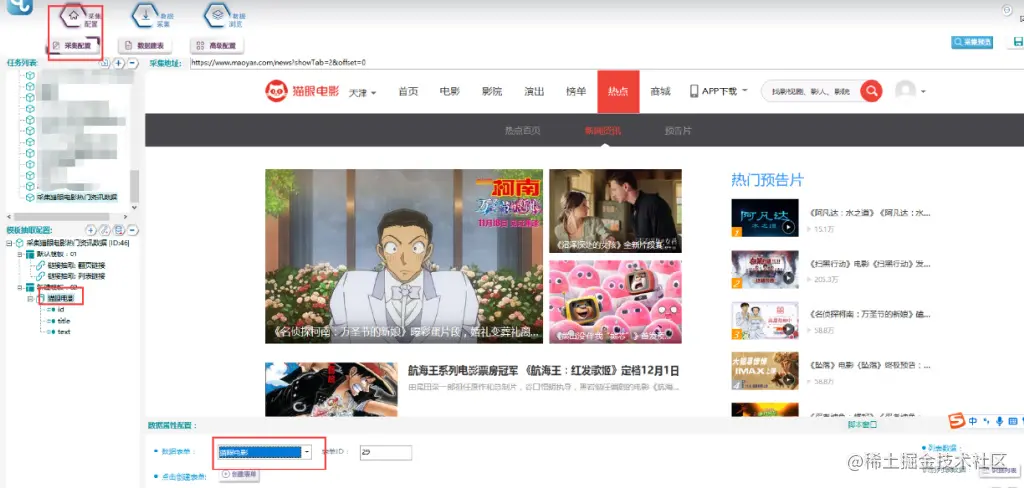
Task: Open the 《坠落》 trailer link
Action: pos(870,365)
